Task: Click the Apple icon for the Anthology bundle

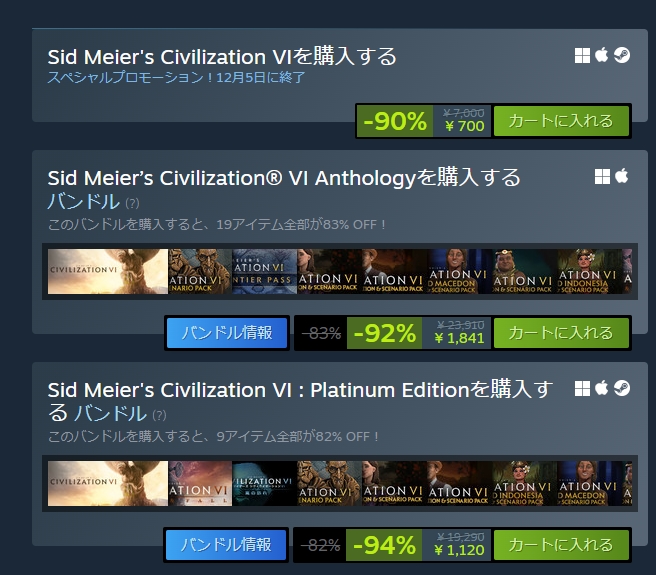Action: [621, 177]
